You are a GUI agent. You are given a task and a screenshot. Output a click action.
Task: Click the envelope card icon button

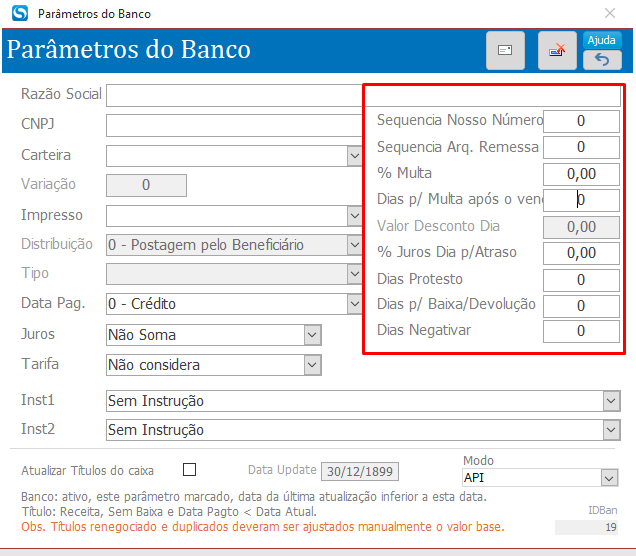click(505, 50)
